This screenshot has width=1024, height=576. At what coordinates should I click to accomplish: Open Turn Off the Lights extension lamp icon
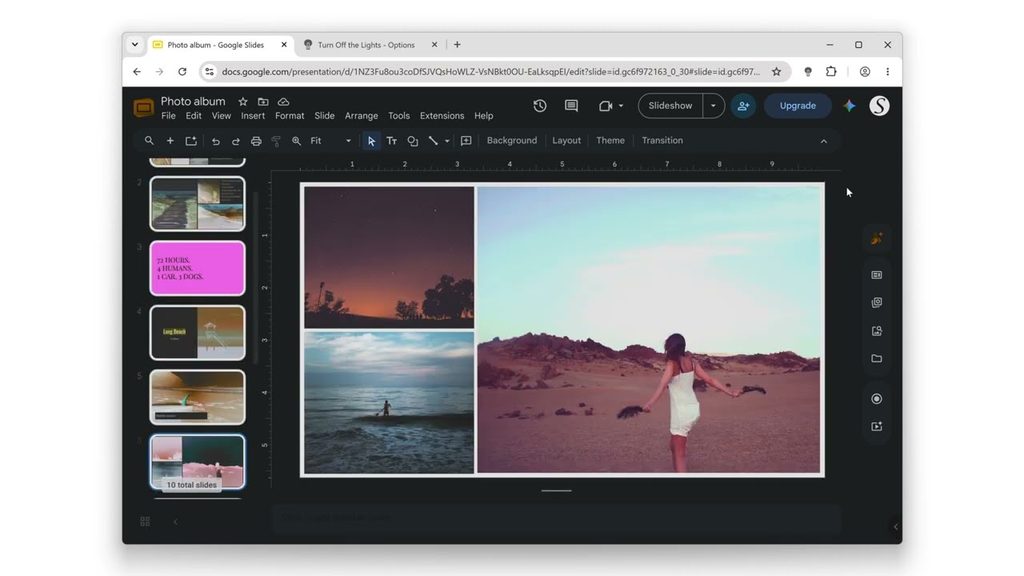point(808,72)
